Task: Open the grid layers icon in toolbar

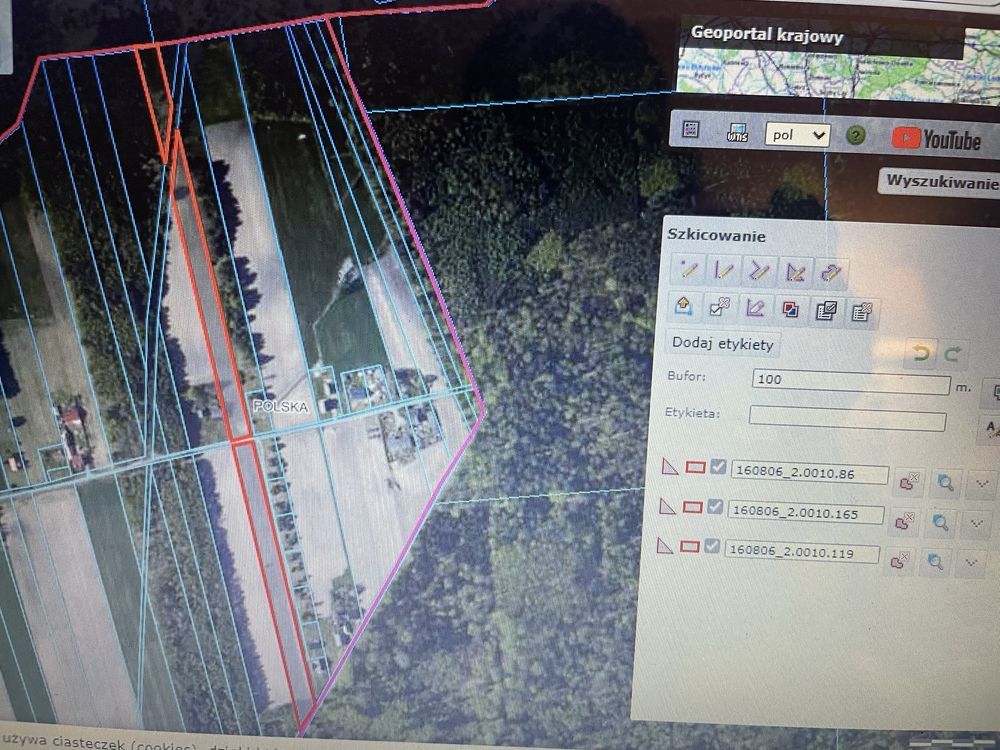Action: (691, 129)
